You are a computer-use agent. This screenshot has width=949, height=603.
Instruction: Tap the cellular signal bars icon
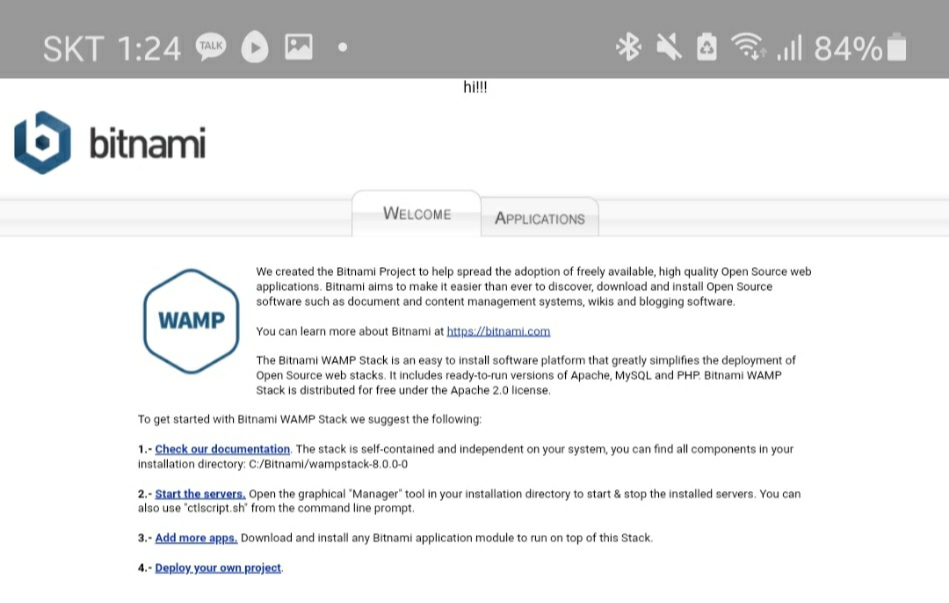click(790, 47)
